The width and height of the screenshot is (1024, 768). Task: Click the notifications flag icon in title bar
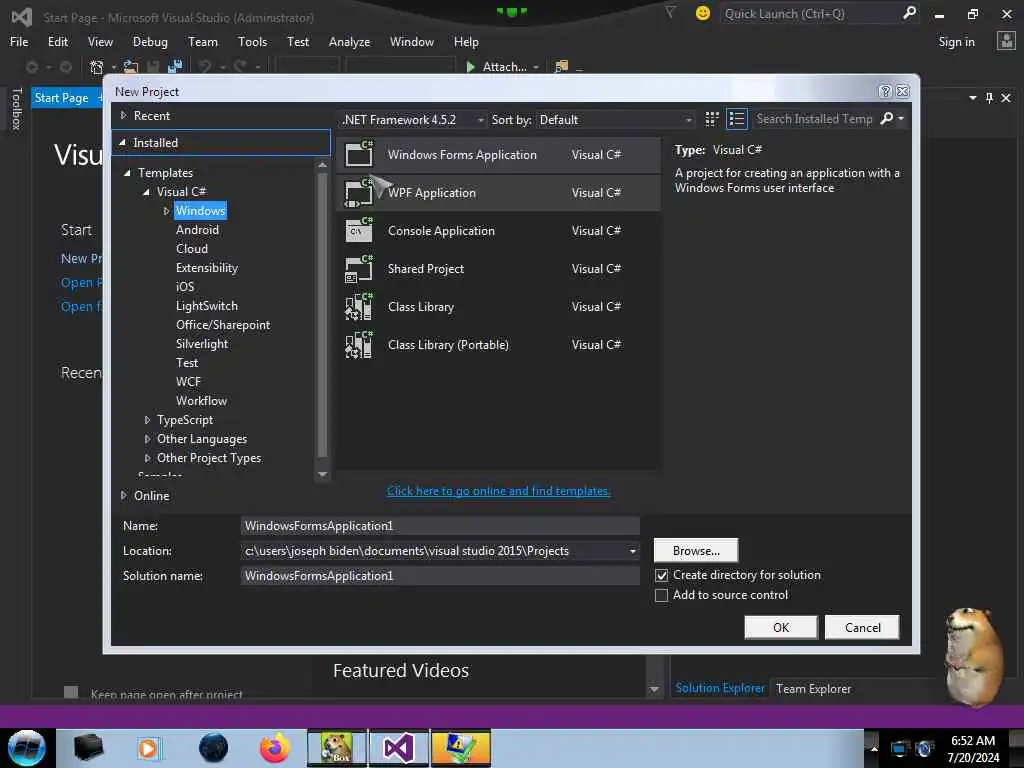(670, 12)
